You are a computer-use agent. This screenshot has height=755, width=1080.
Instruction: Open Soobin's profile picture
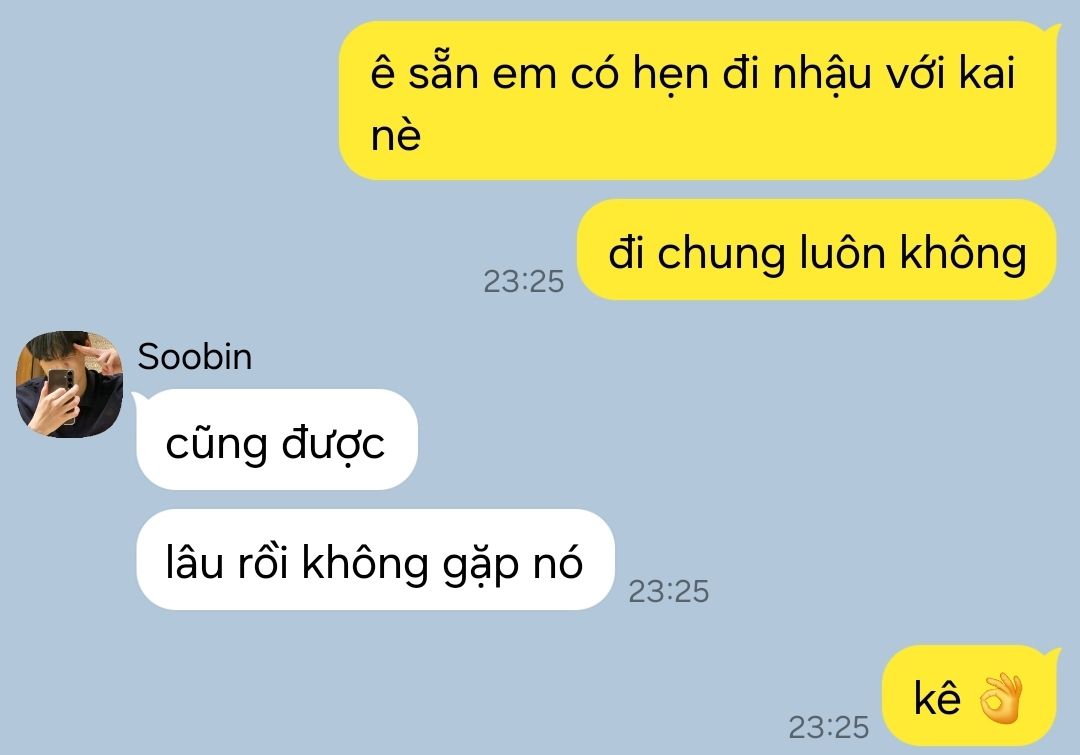(70, 384)
